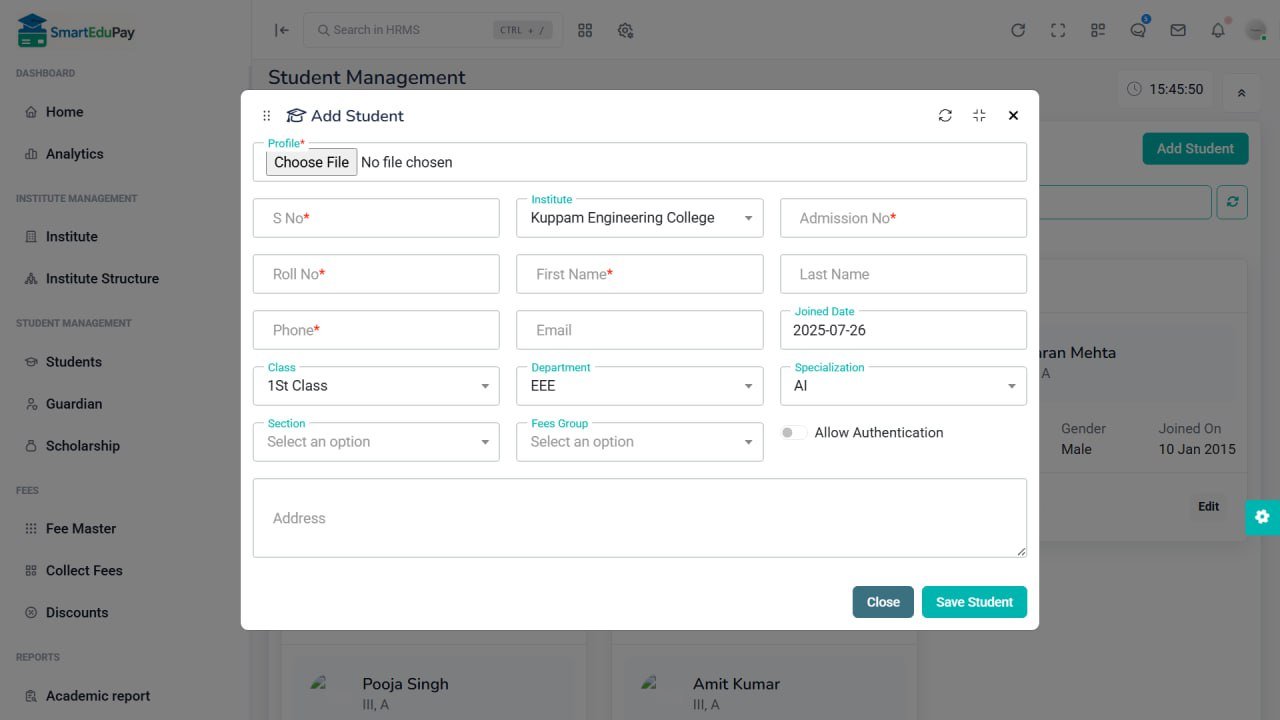Screen dimensions: 1280x720
Task: Open the notifications bell icon
Action: (x=1218, y=30)
